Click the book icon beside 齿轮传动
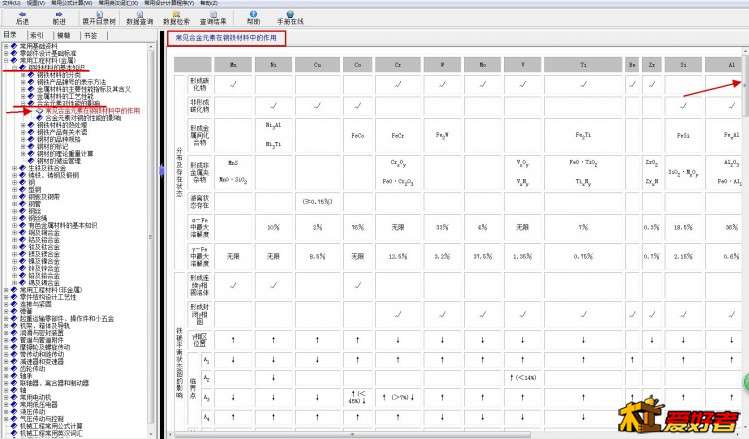The image size is (749, 439). pyautogui.click(x=14, y=369)
